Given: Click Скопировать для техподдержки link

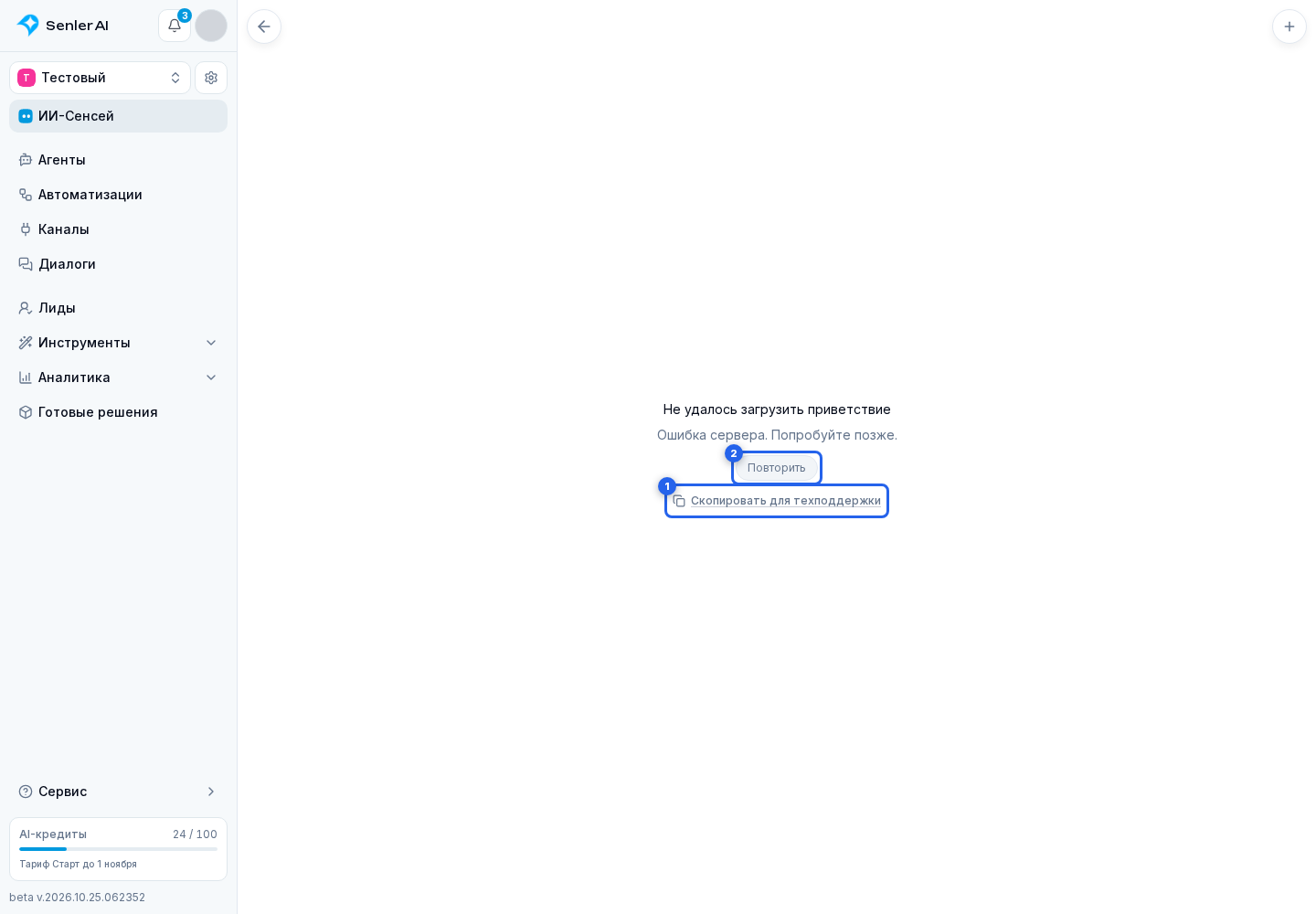Looking at the screenshot, I should click(x=786, y=501).
